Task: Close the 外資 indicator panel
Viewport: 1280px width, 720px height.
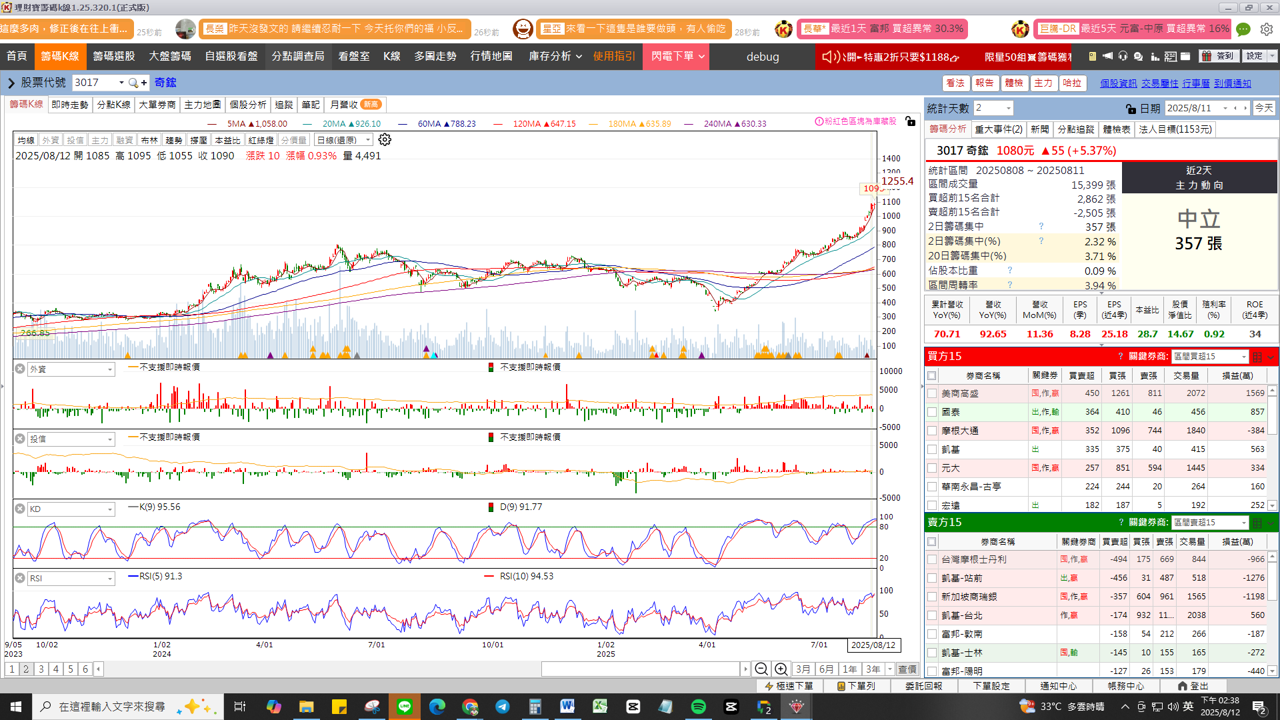Action: 19,369
